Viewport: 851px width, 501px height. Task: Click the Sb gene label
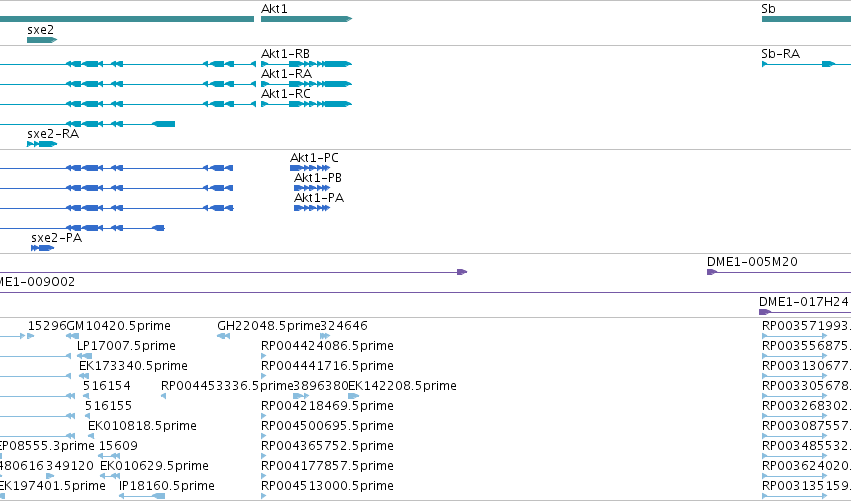point(769,9)
